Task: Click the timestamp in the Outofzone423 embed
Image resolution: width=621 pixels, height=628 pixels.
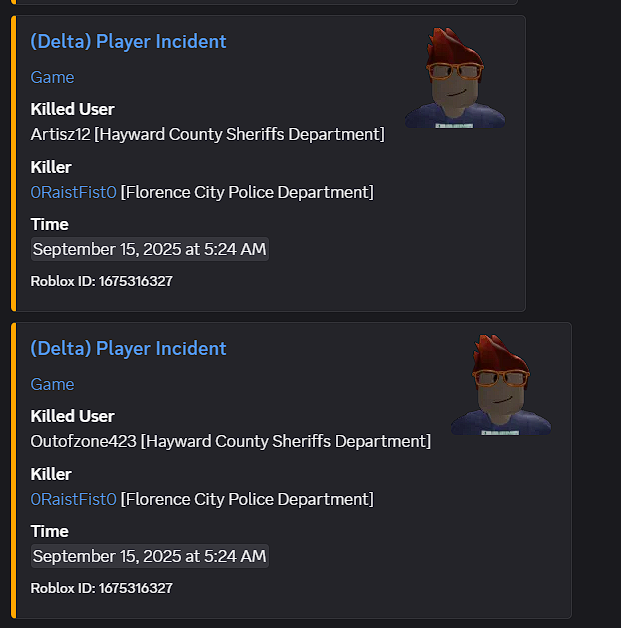Action: pyautogui.click(x=149, y=556)
